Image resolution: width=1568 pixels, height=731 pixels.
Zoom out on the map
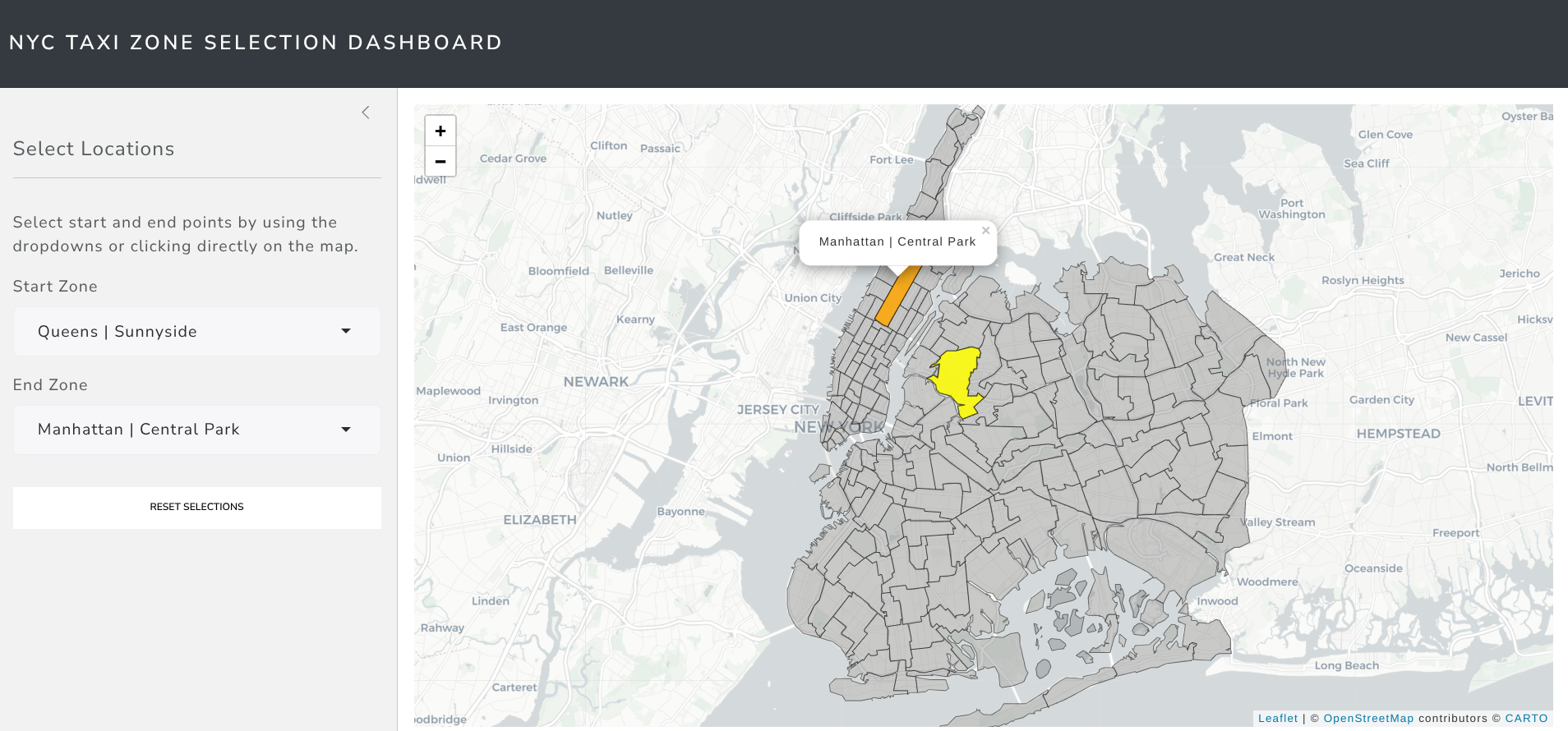coord(440,162)
